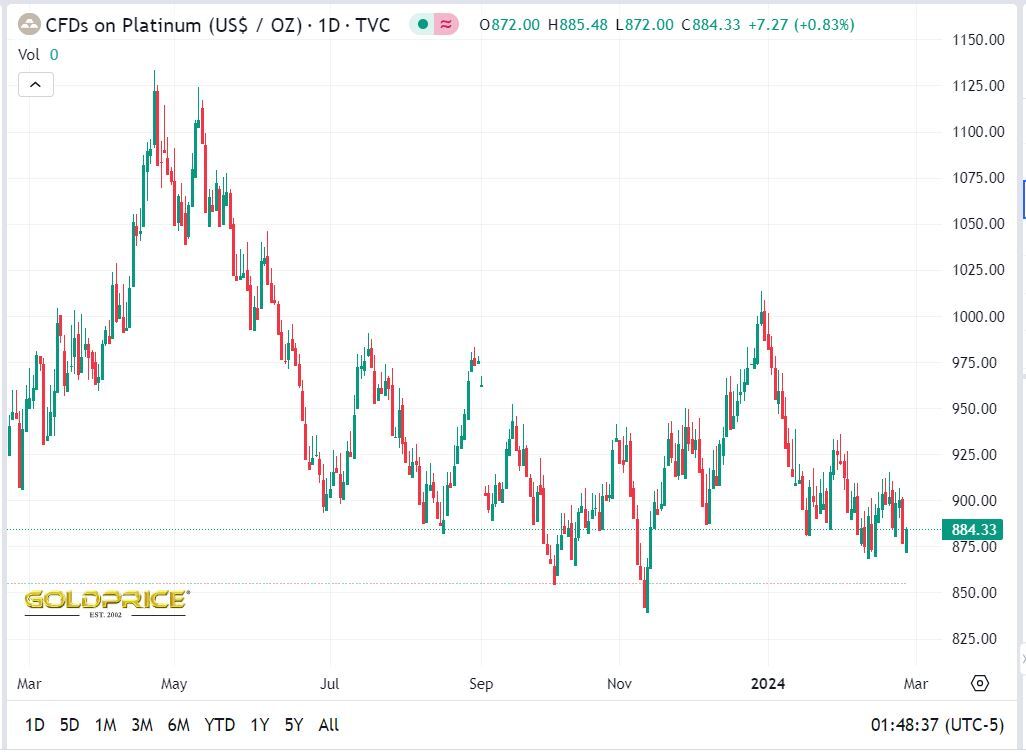
Task: Open timezone menu showing UTC-5 clock
Action: point(937,725)
